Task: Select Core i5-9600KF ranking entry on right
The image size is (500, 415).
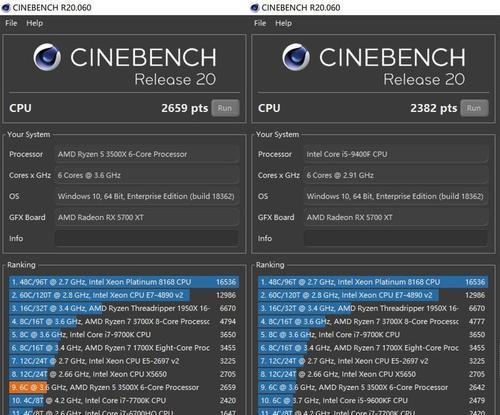Action: click(373, 400)
